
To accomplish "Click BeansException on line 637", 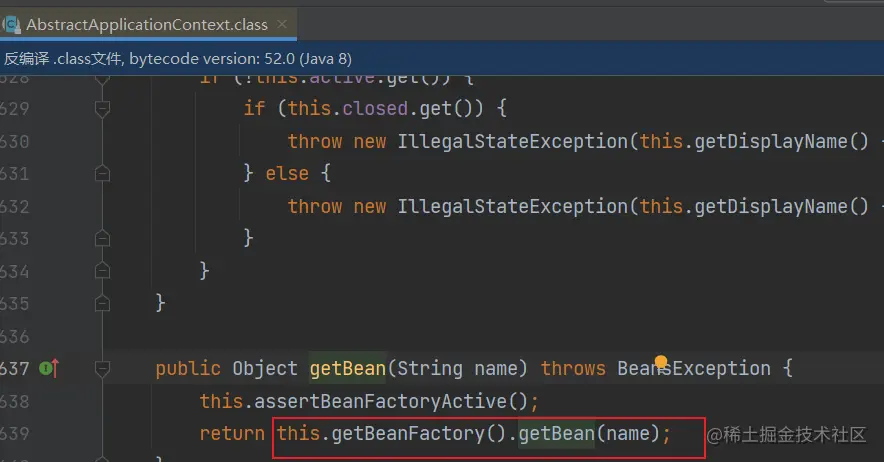I will pos(694,368).
